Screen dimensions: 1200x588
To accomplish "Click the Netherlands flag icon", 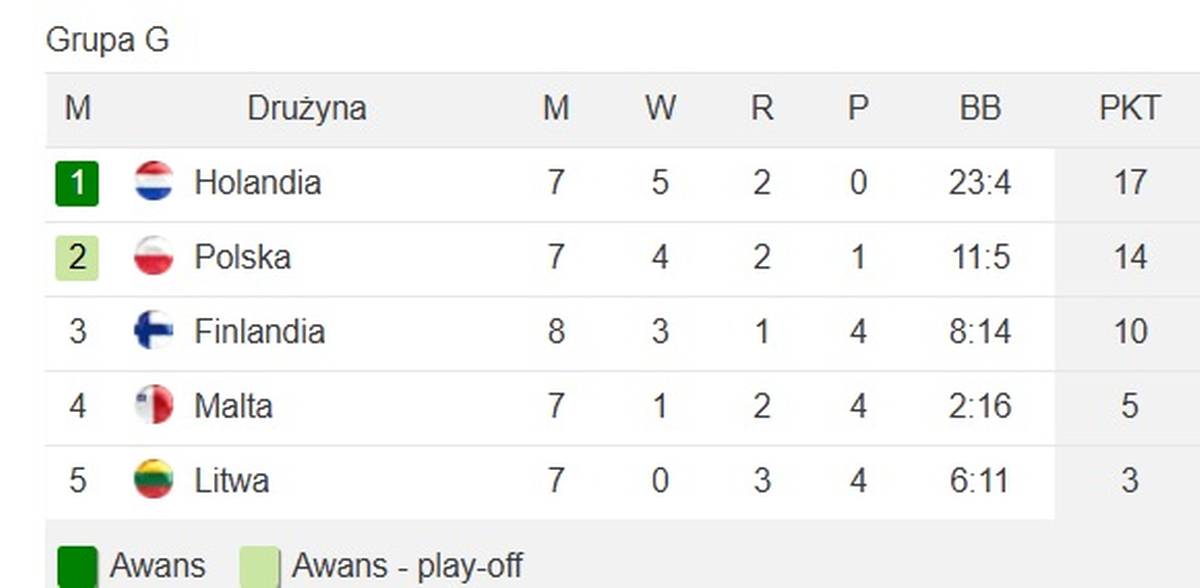I will click(x=154, y=182).
